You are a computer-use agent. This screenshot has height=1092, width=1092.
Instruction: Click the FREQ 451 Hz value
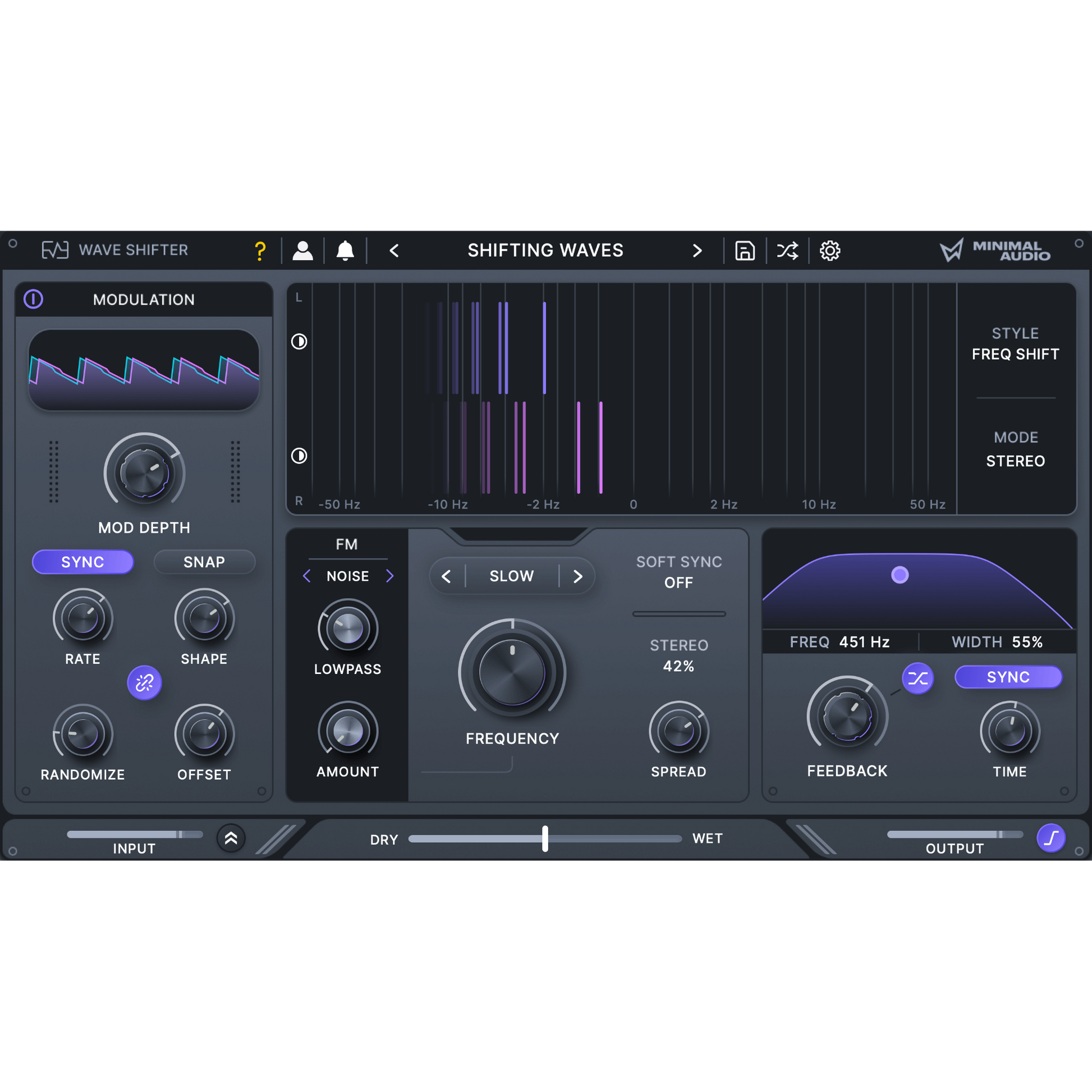(x=864, y=642)
